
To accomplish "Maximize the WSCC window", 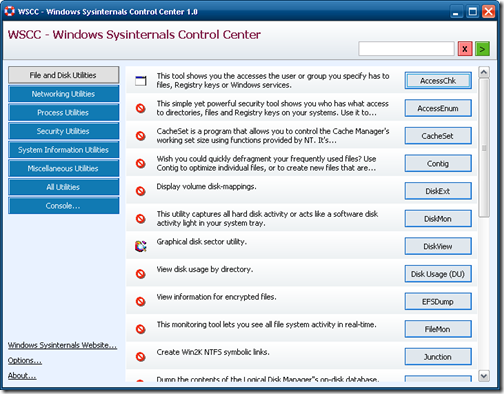I will pos(473,12).
